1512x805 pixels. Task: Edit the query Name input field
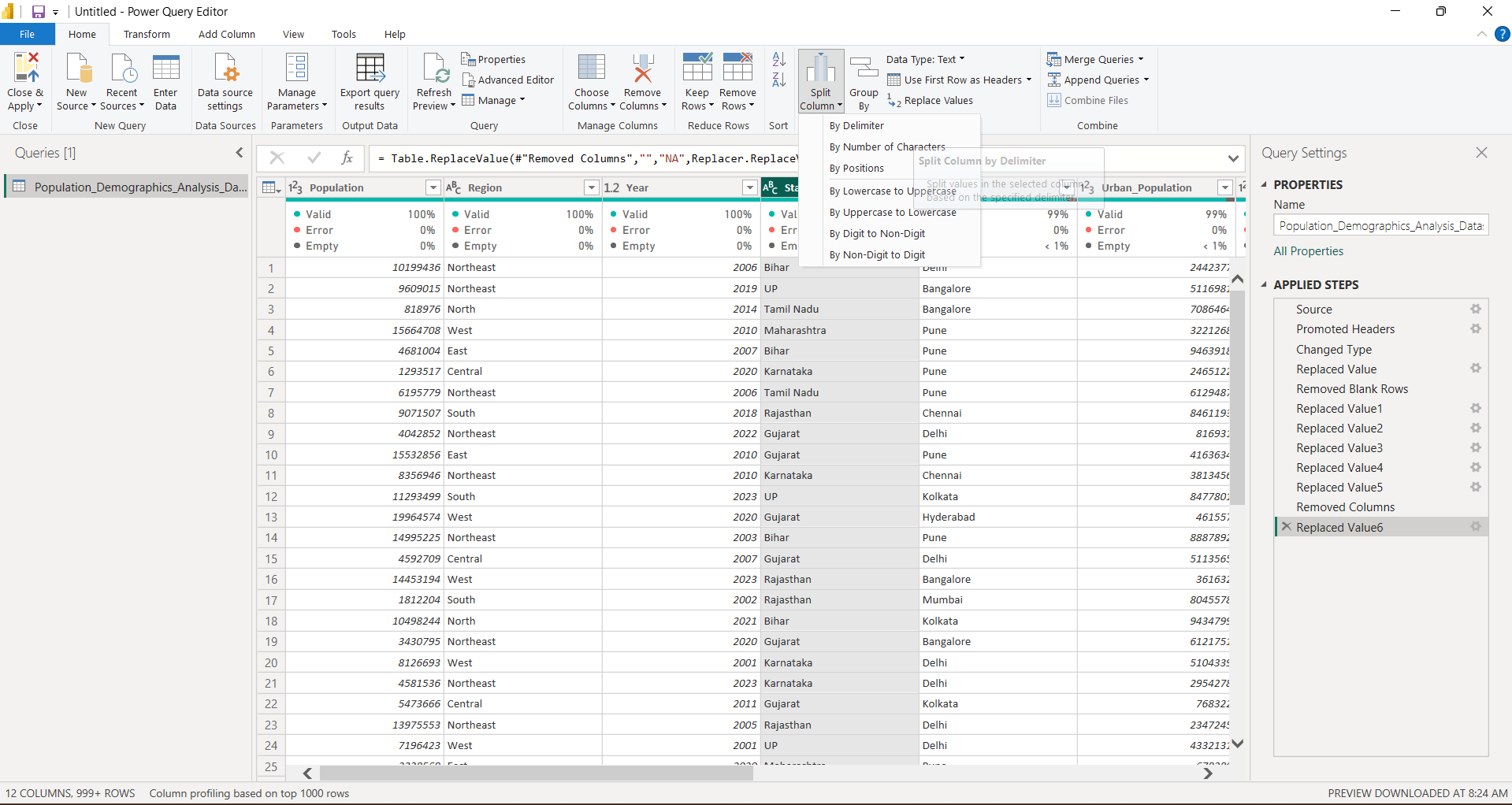[1380, 225]
